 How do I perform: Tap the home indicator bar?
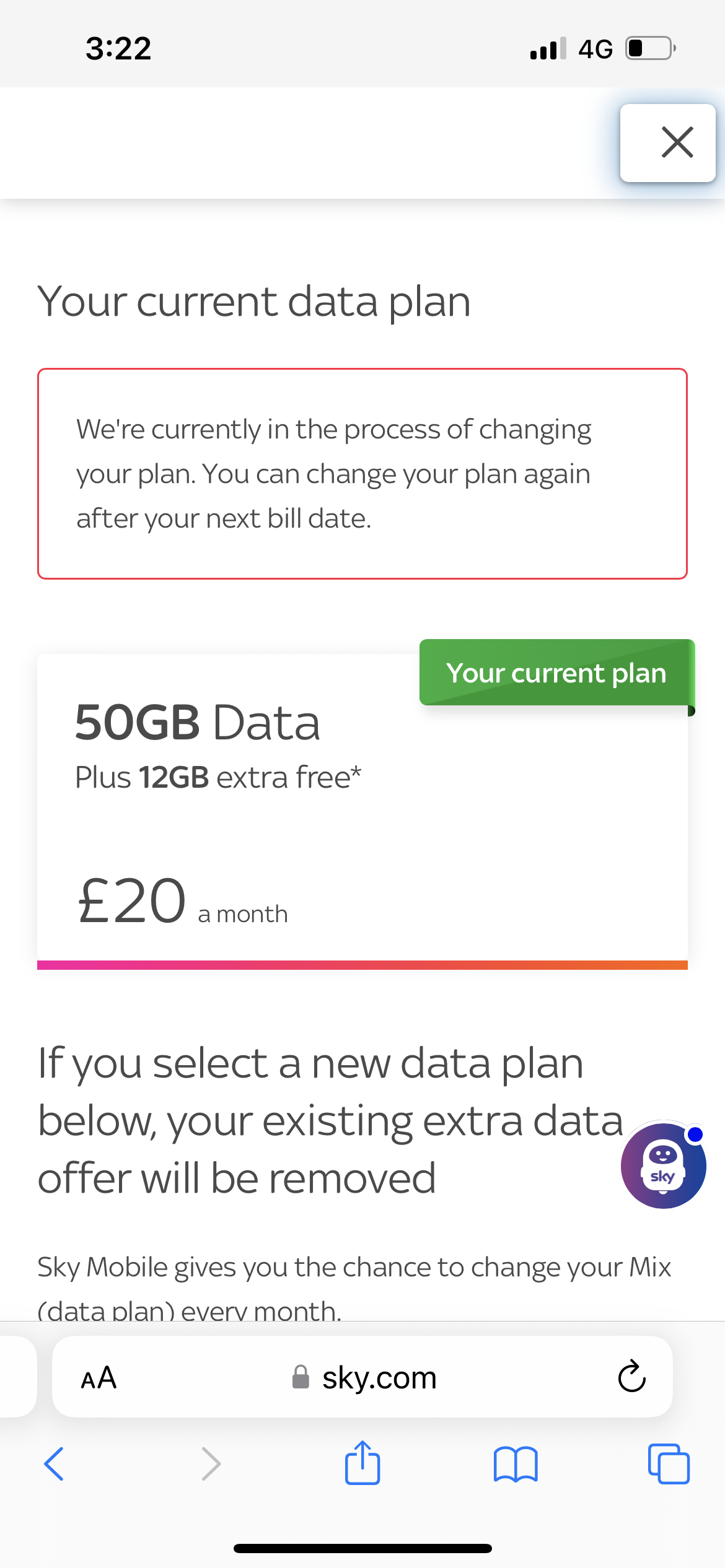[362, 1548]
